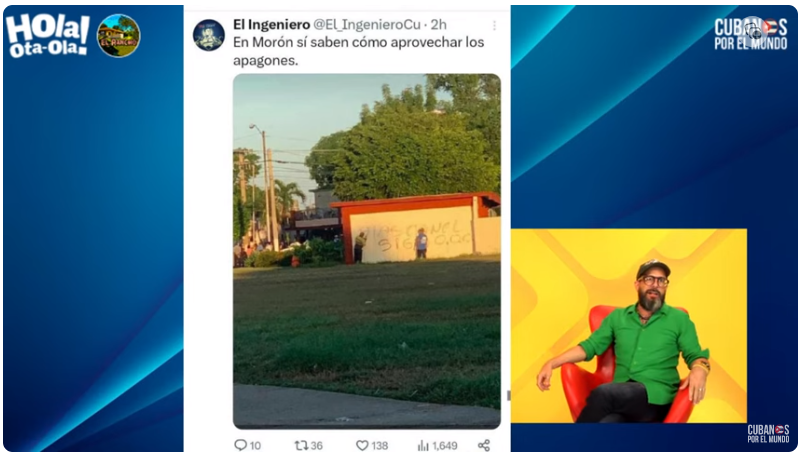Viewport: 803px width, 457px height.
Task: Click Cubanos por el Mundo top logo
Action: (751, 33)
